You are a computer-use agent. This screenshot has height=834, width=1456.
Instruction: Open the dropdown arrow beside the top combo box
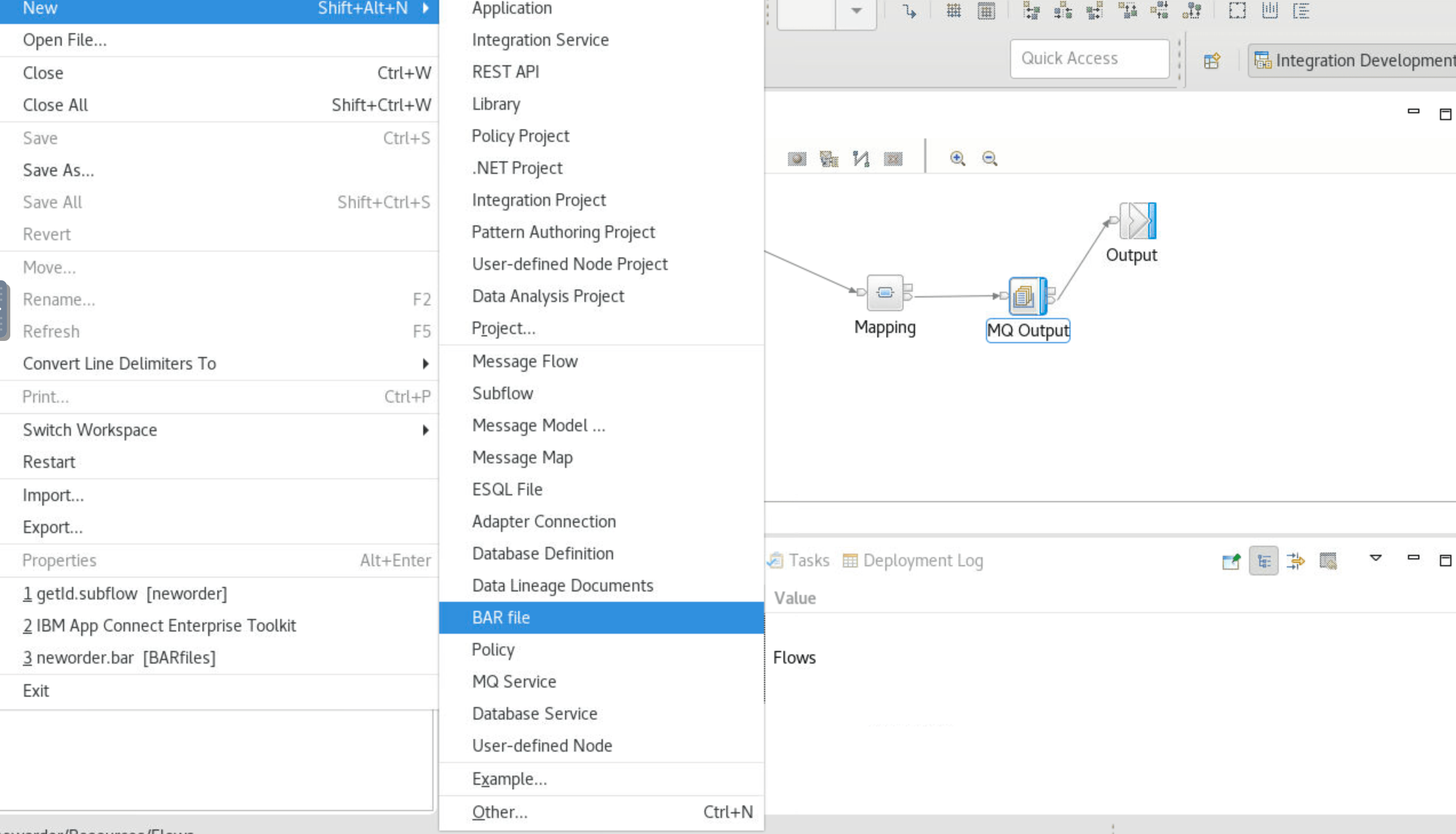point(856,10)
